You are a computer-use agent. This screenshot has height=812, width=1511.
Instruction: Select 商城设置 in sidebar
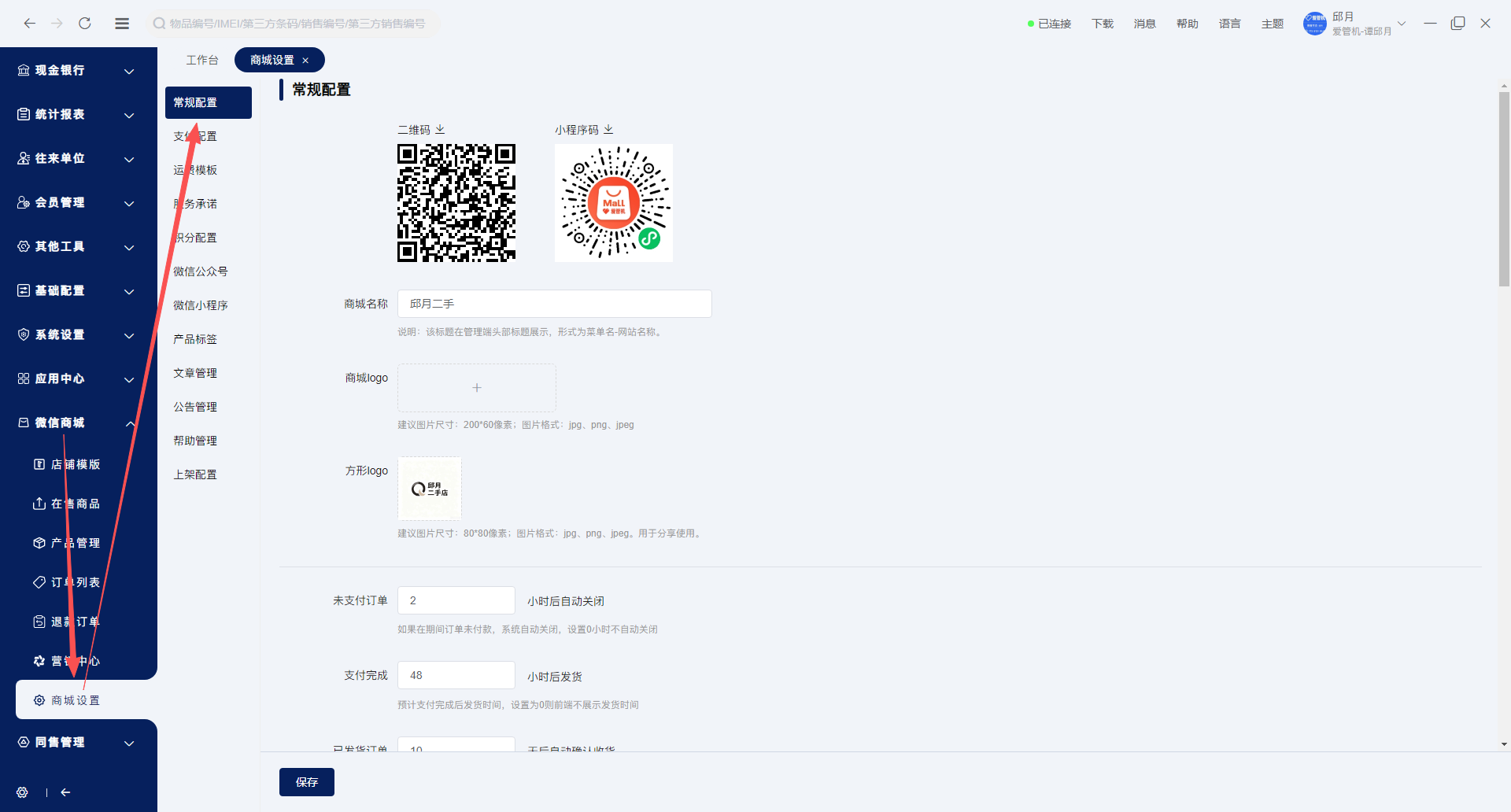87,700
